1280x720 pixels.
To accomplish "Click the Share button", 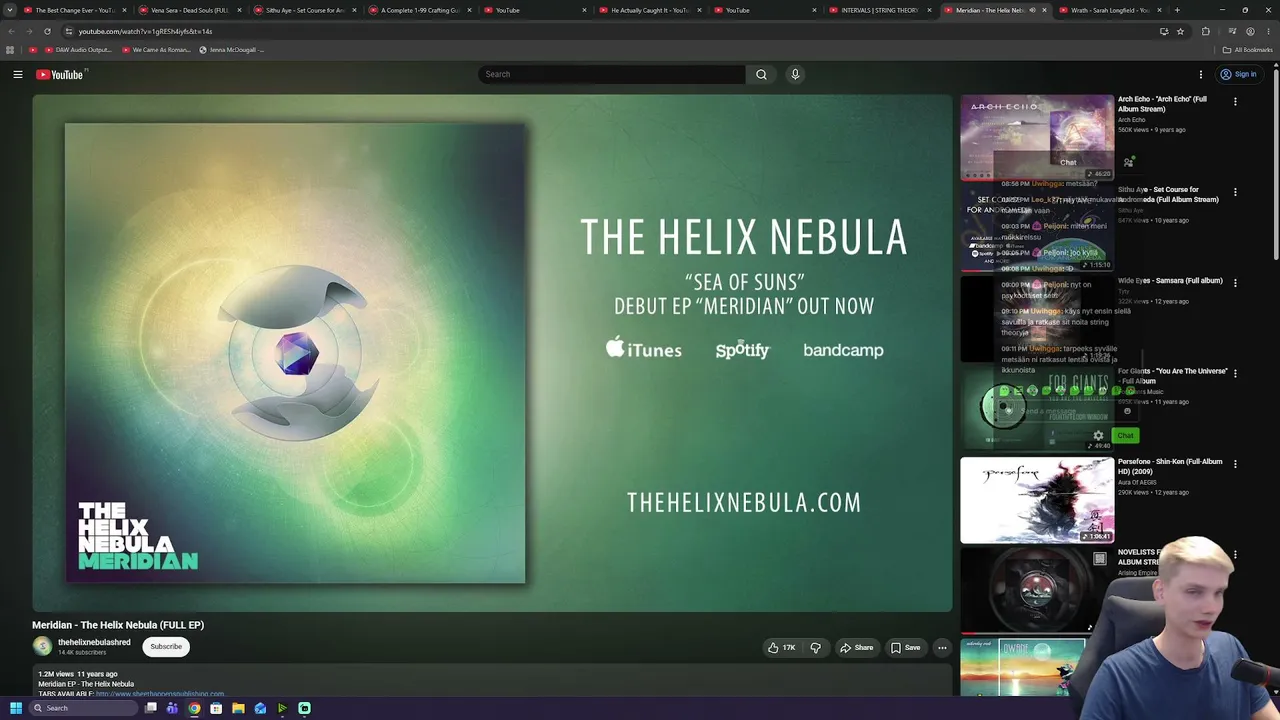I will [x=857, y=648].
